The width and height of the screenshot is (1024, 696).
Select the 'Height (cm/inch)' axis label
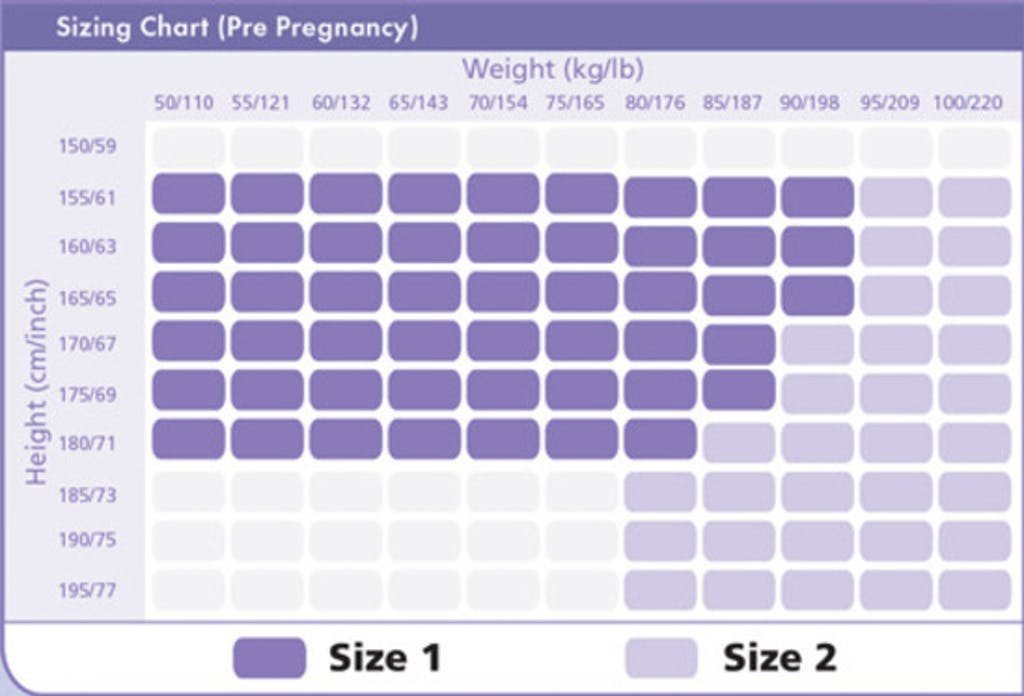(37, 381)
